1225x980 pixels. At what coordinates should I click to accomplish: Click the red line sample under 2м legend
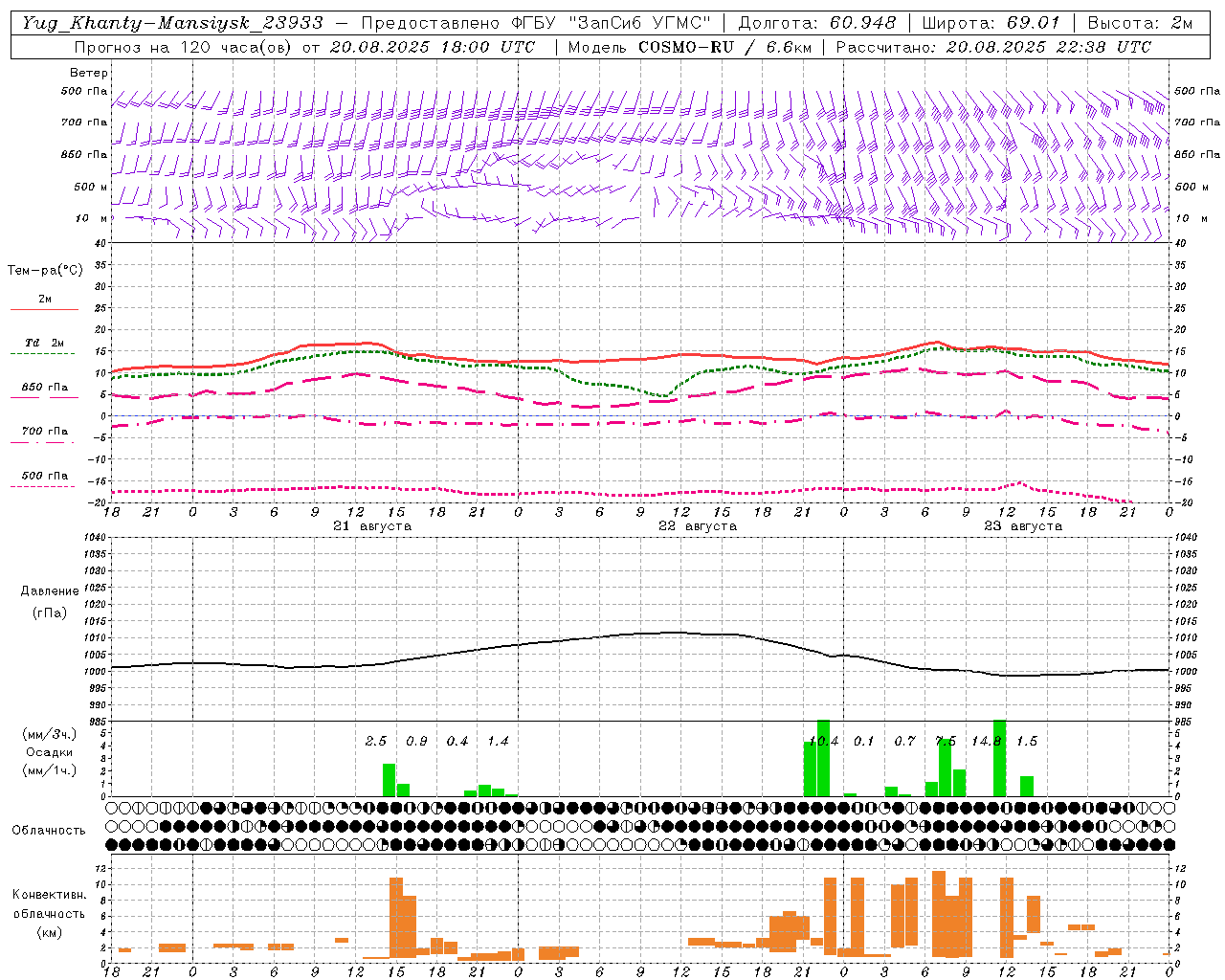[x=44, y=309]
